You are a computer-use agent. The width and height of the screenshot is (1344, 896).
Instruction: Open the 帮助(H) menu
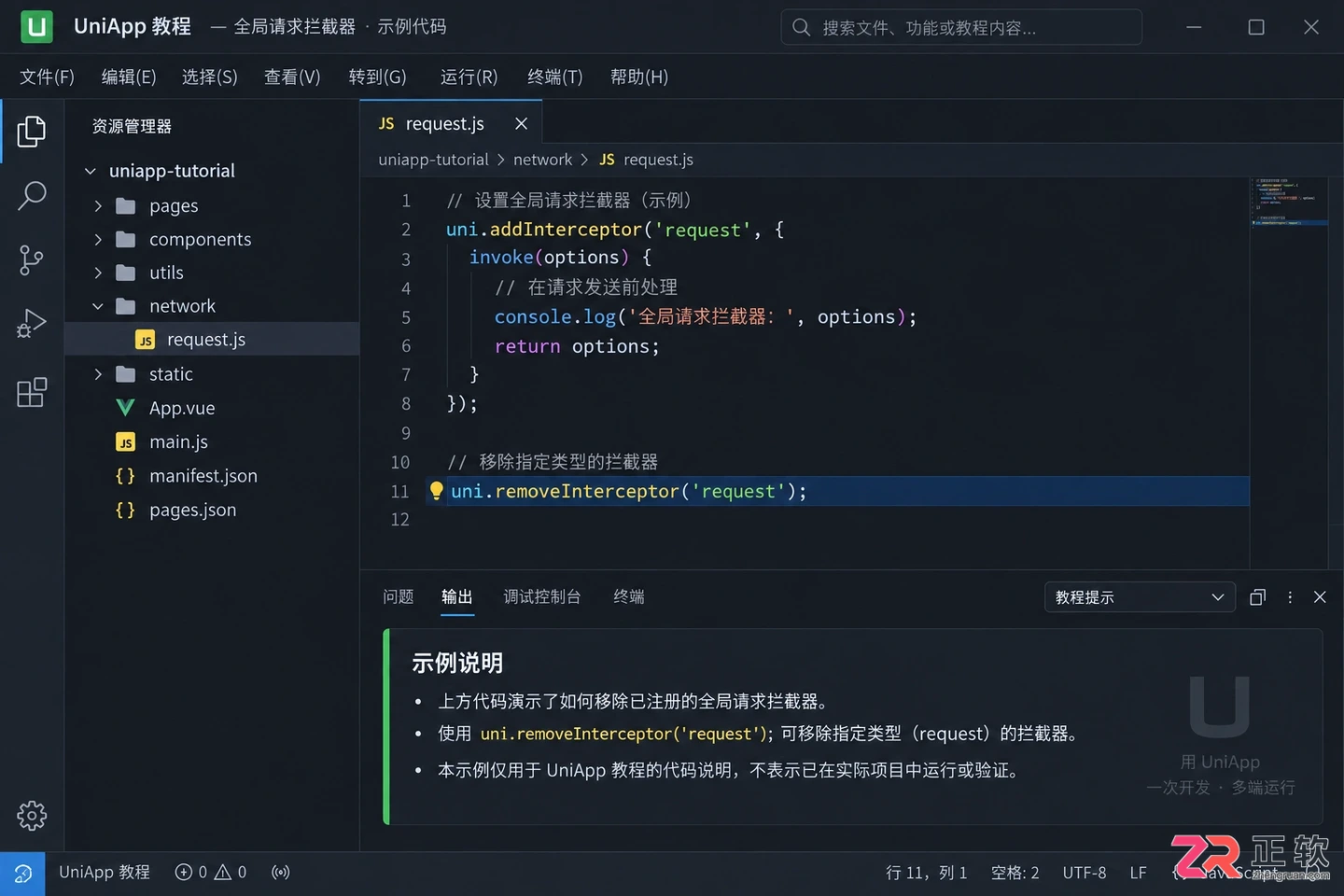coord(639,77)
